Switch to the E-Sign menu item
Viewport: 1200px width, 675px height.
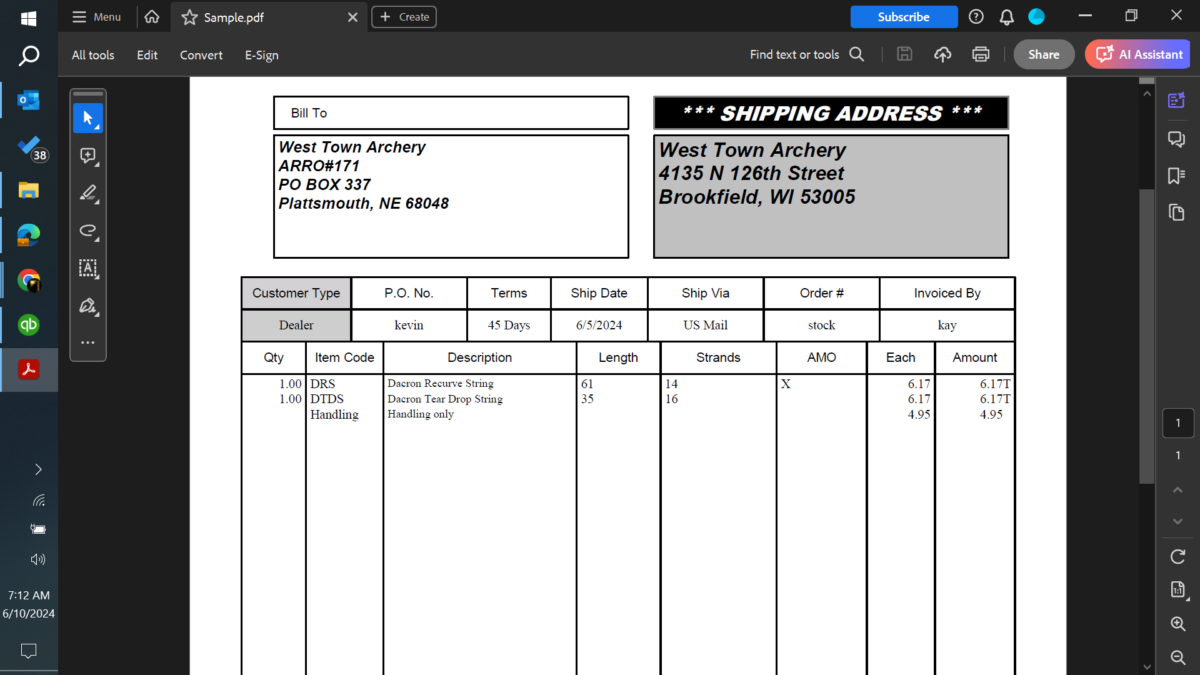coord(261,55)
